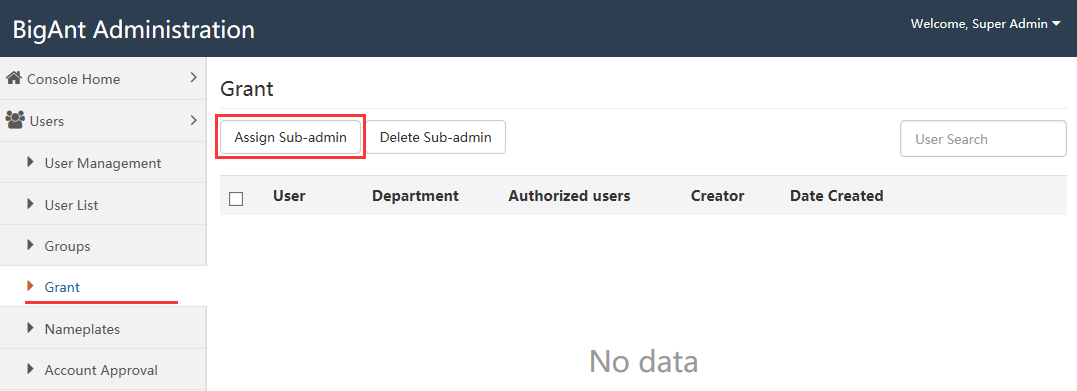The width and height of the screenshot is (1077, 391).
Task: Click the Nameplates triangle marker
Action: (30, 328)
